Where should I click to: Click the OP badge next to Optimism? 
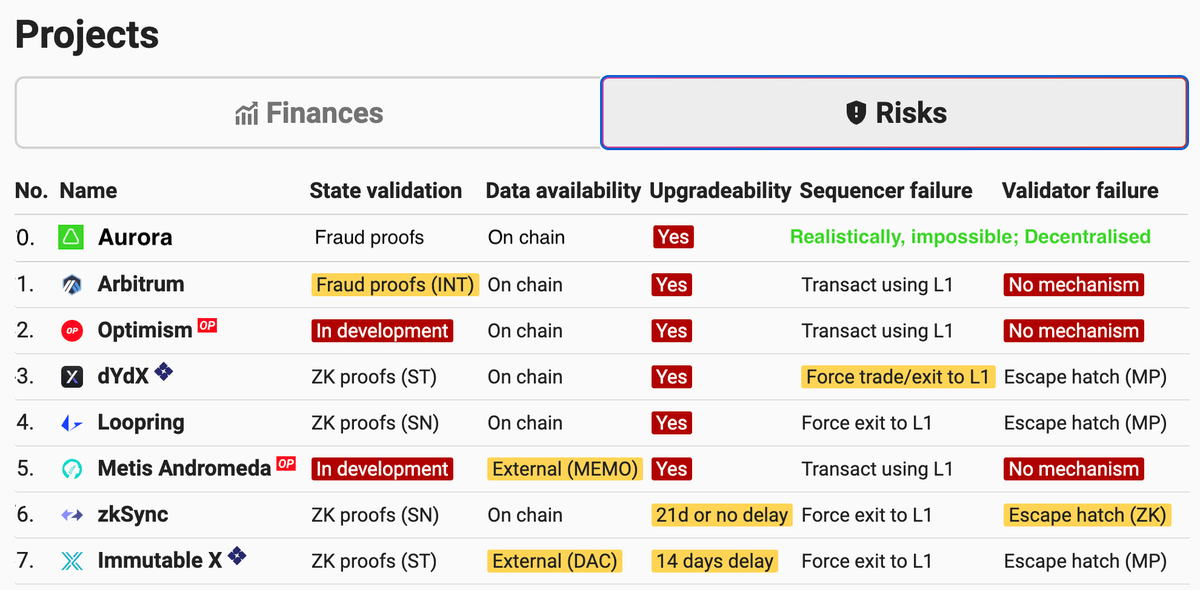point(207,325)
